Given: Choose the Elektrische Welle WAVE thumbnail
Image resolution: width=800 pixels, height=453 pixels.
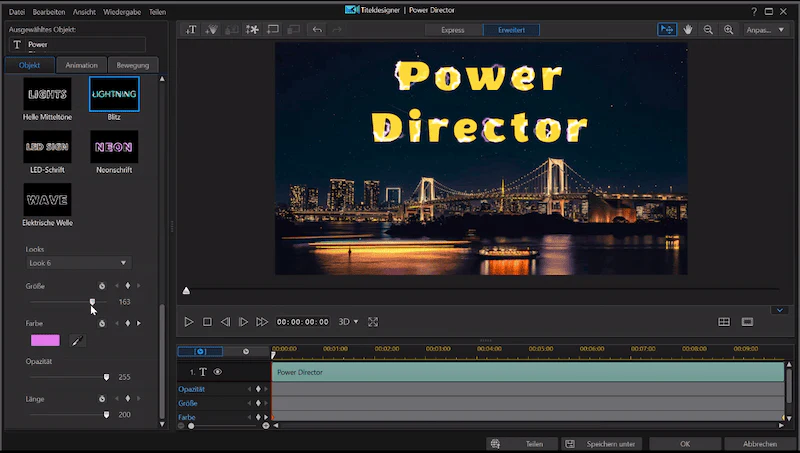Looking at the screenshot, I should [47, 200].
